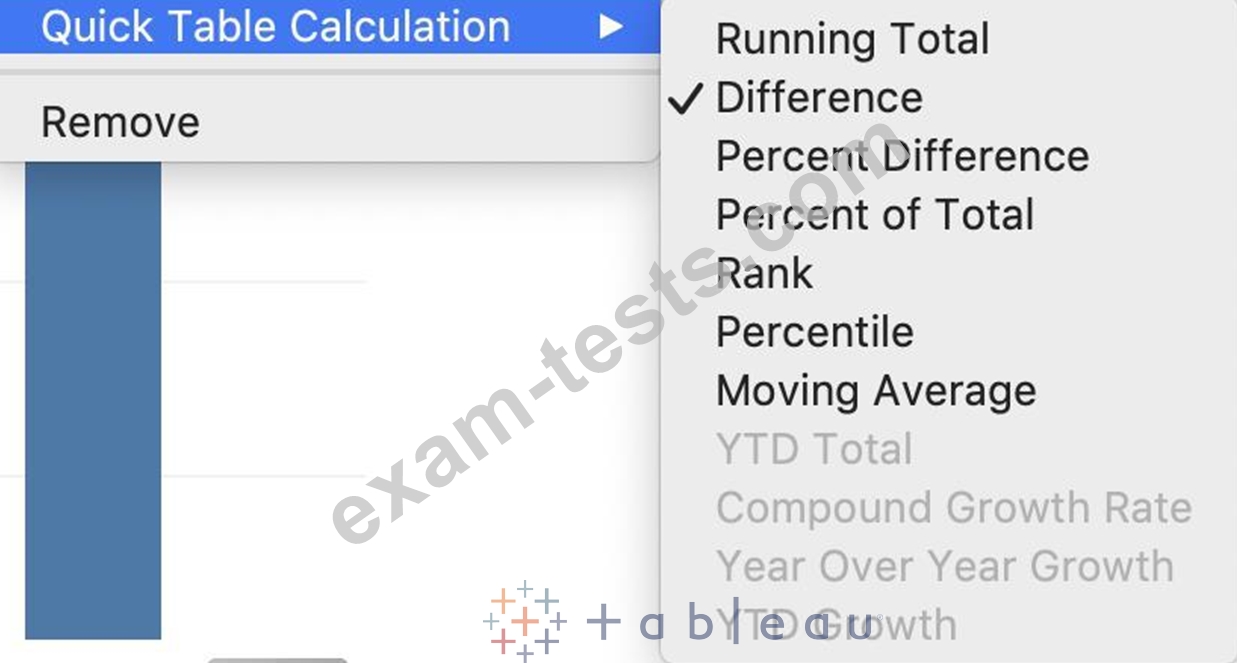Viewport: 1237px width, 663px height.
Task: Click the gray scrollbar handle below the chart
Action: pos(278,659)
